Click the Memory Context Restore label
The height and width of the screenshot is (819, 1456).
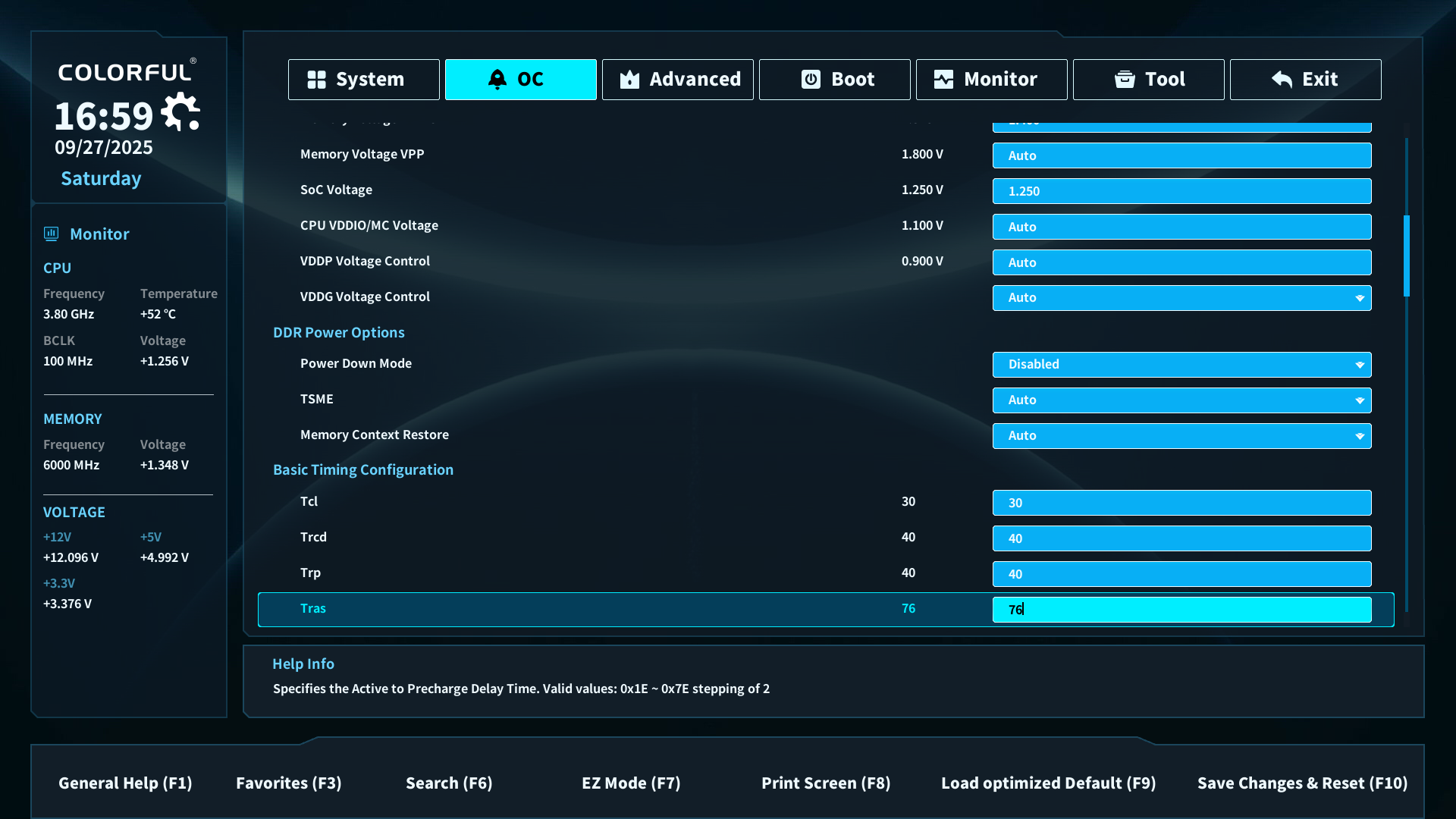[x=375, y=435]
